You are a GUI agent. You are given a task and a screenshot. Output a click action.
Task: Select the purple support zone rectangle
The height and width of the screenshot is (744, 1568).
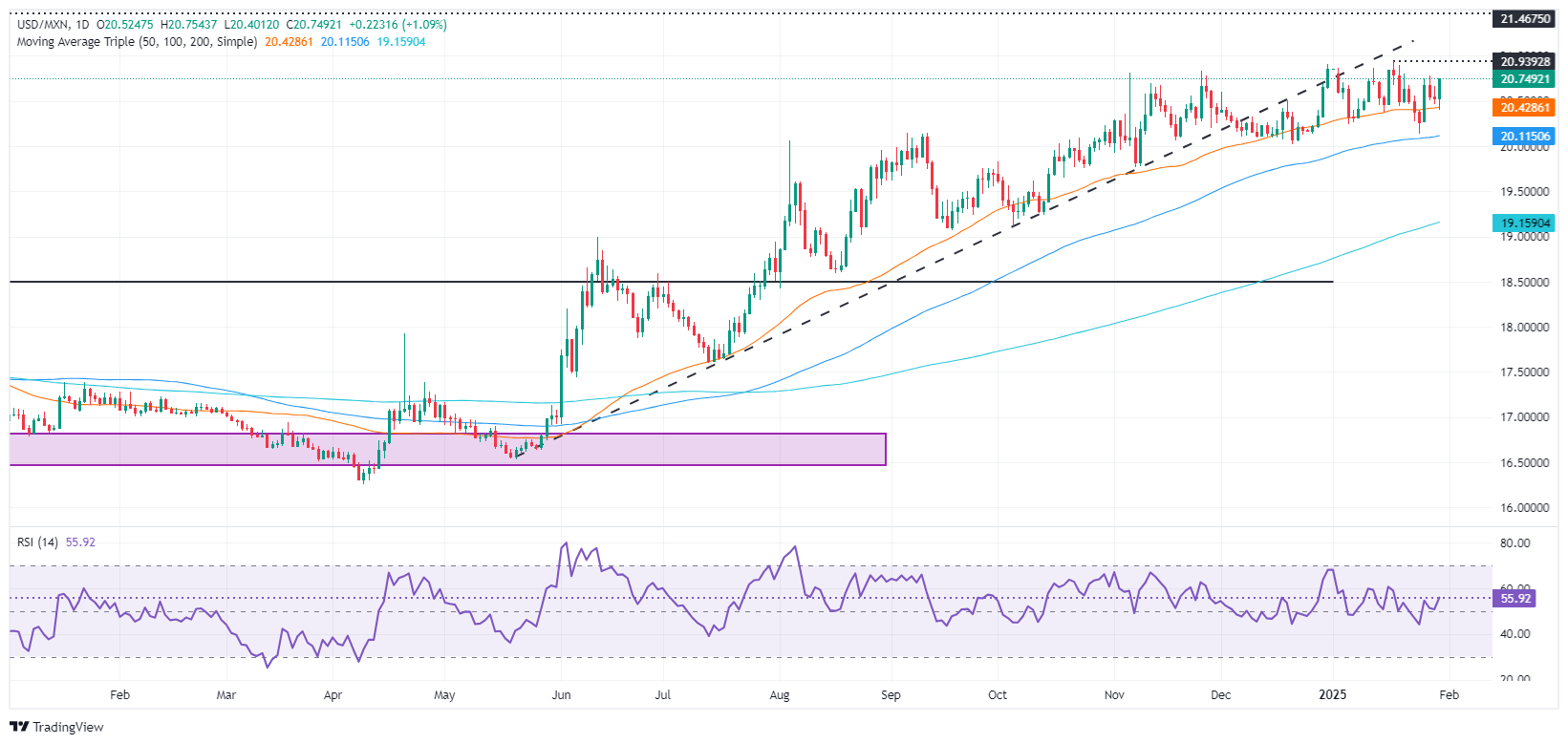pyautogui.click(x=447, y=449)
